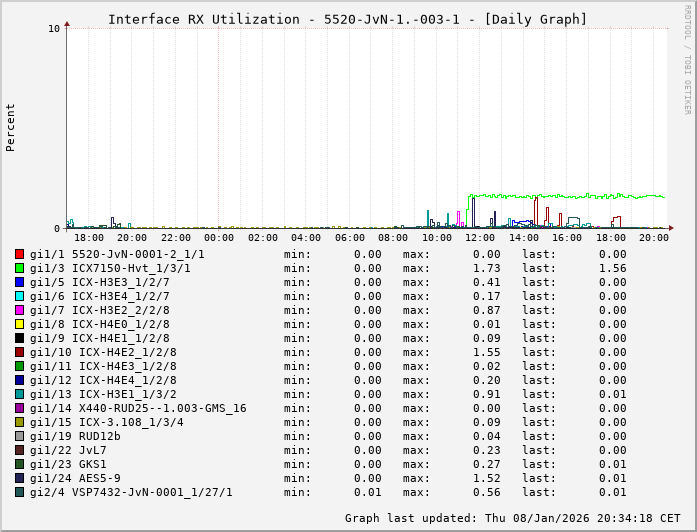Click the RRDTOOL / TOBI OETIKER watermark
The width and height of the screenshot is (697, 532).
click(687, 58)
